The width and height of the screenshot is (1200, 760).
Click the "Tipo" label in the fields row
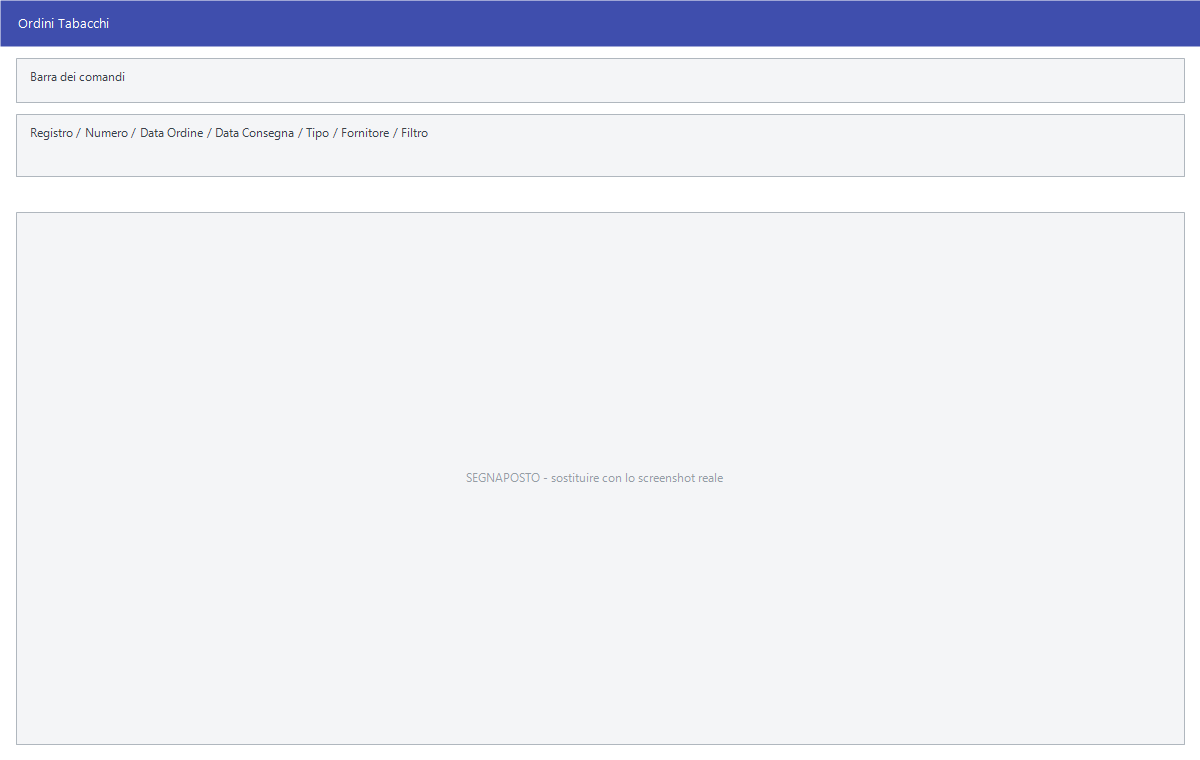click(317, 133)
